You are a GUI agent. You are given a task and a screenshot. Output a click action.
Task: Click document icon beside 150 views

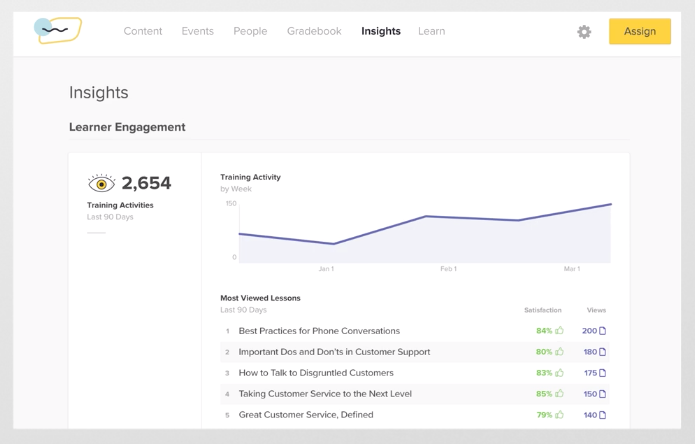602,393
